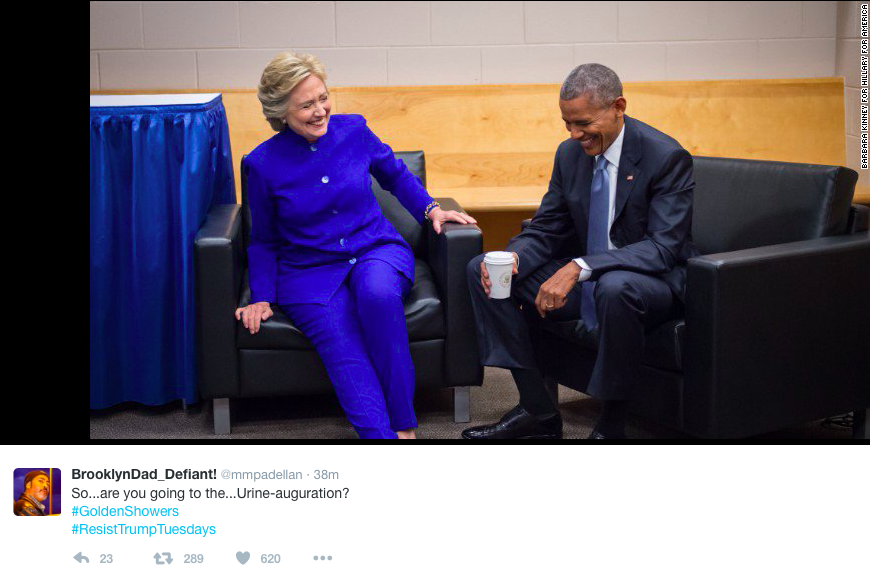Follow the #ResistTrumpTuesdays hashtag link

pyautogui.click(x=143, y=529)
